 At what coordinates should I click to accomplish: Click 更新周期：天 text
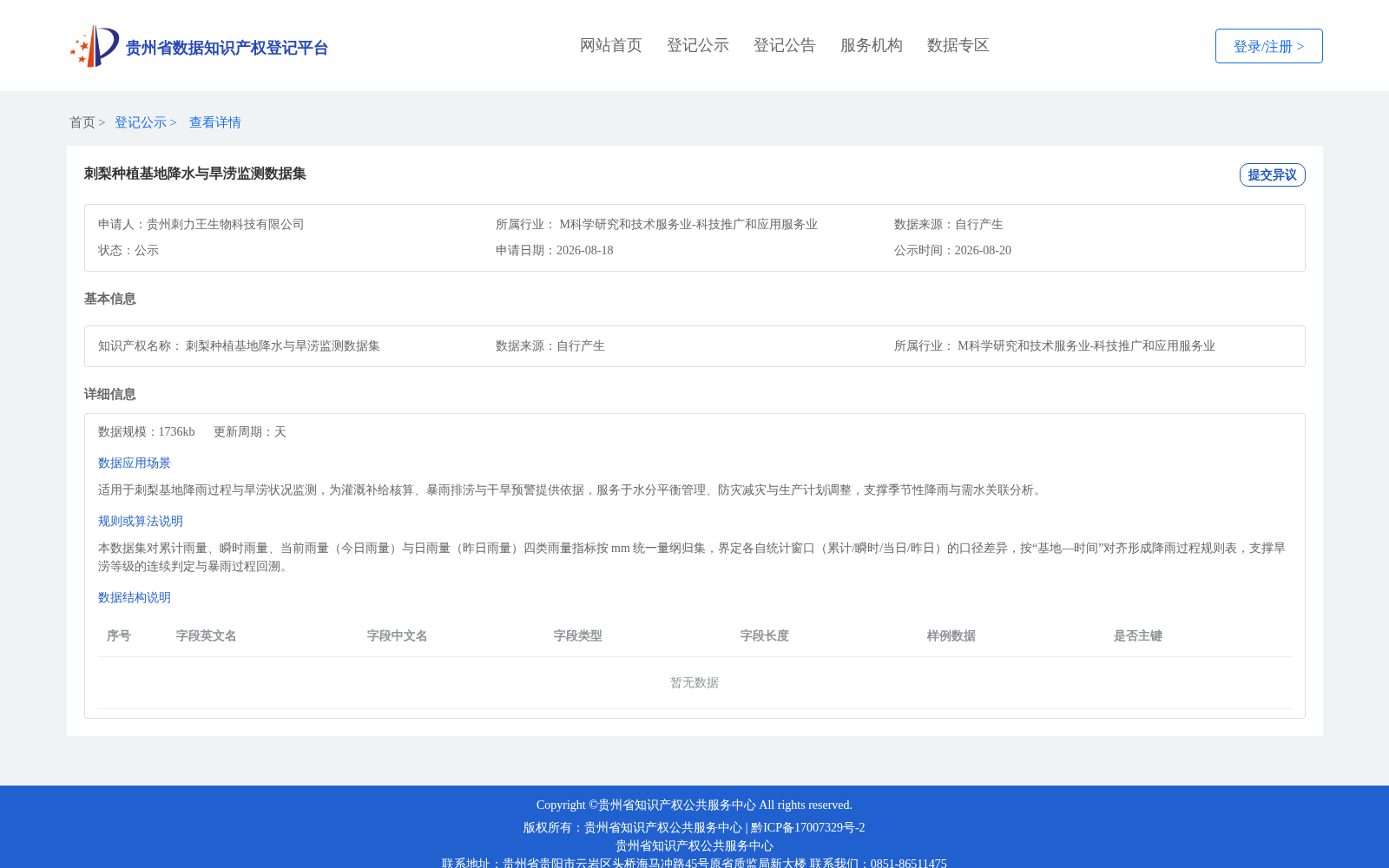[x=250, y=431]
